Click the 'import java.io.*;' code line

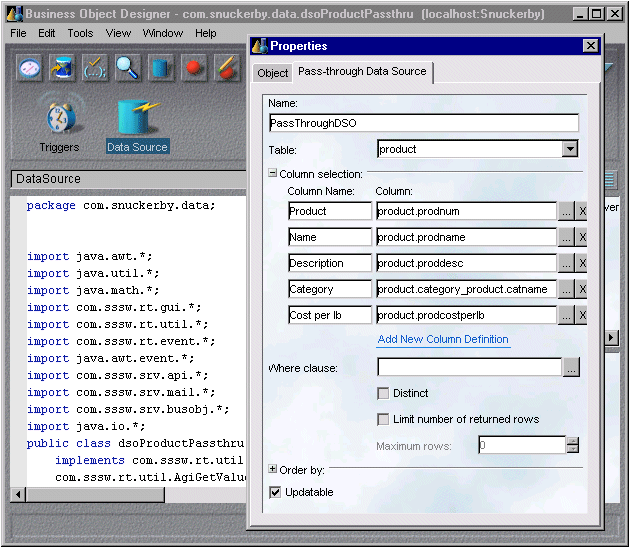coord(86,426)
